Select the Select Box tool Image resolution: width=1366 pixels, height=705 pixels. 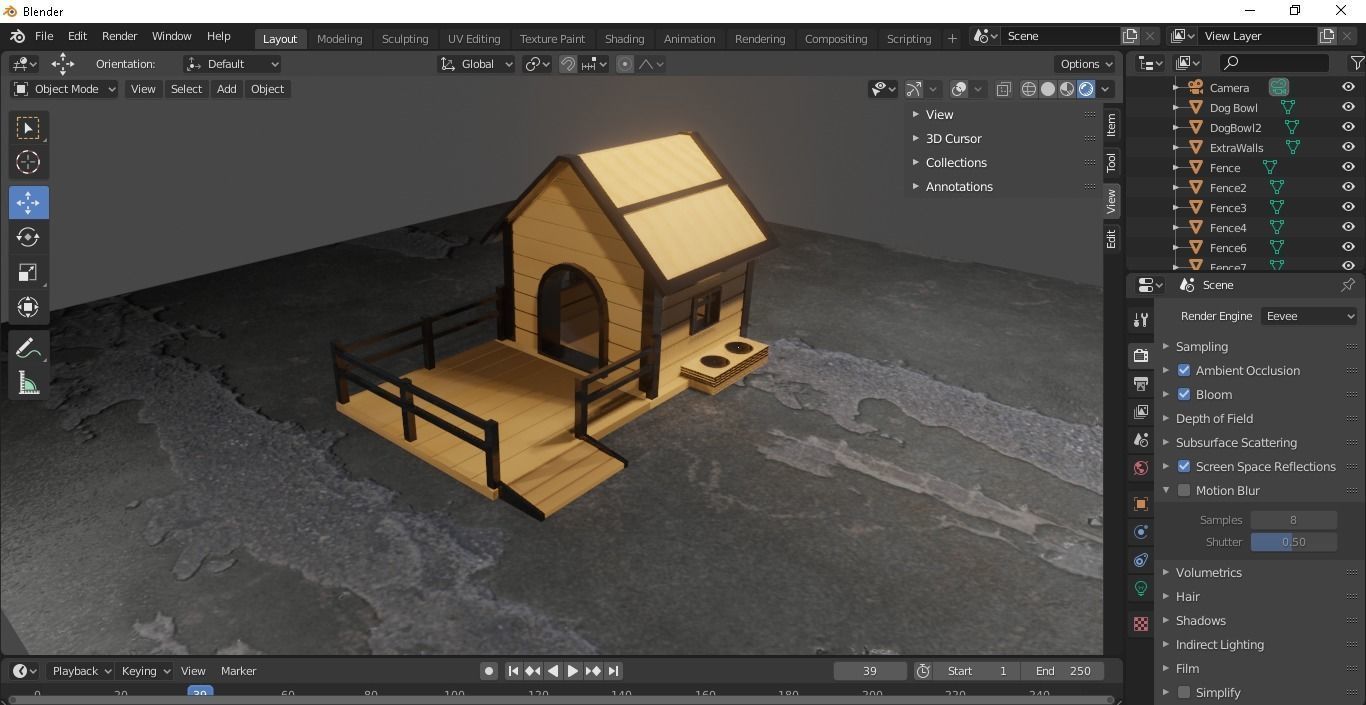tap(28, 128)
